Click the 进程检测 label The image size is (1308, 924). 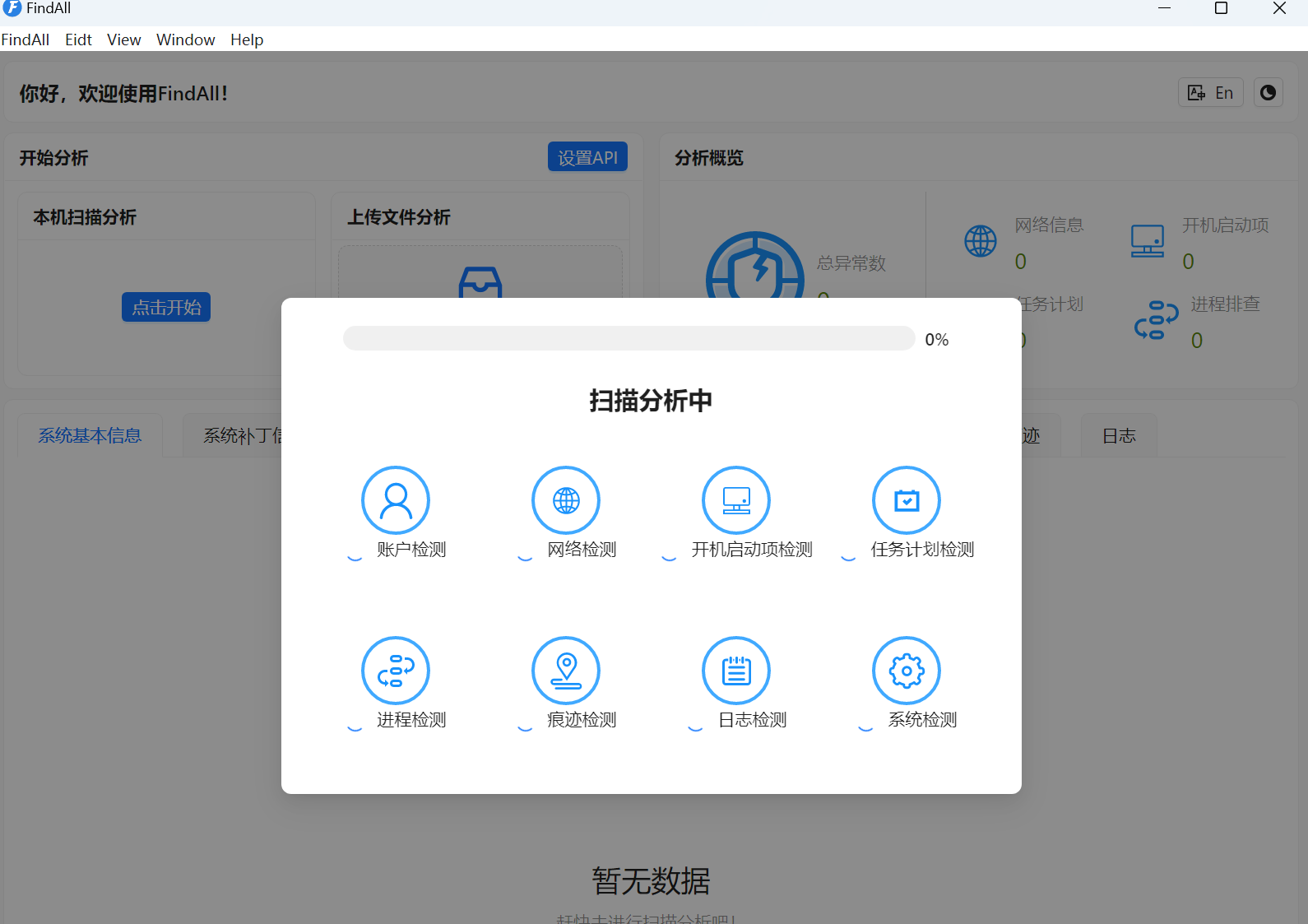(x=411, y=720)
